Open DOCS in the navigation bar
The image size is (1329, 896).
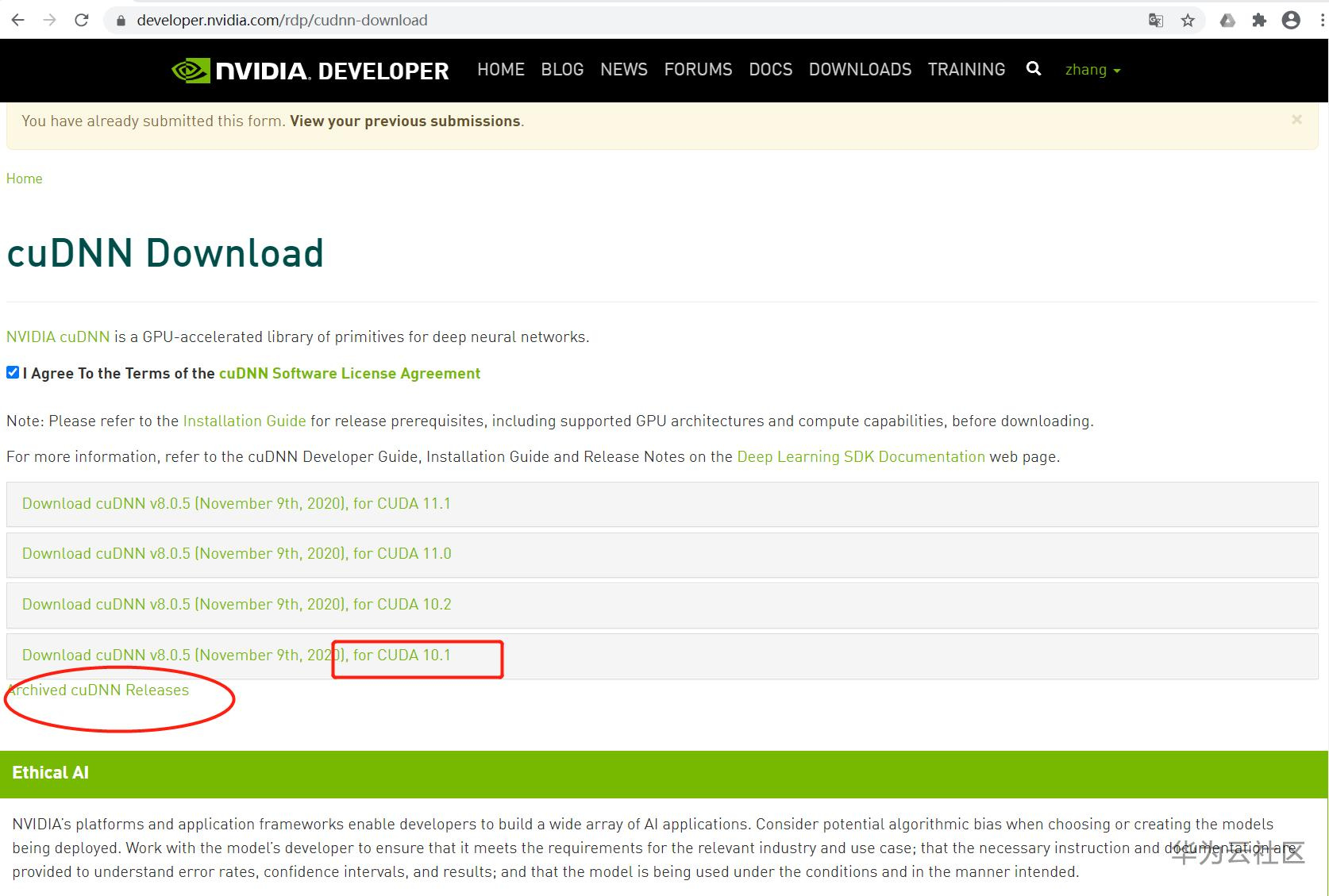pos(771,70)
